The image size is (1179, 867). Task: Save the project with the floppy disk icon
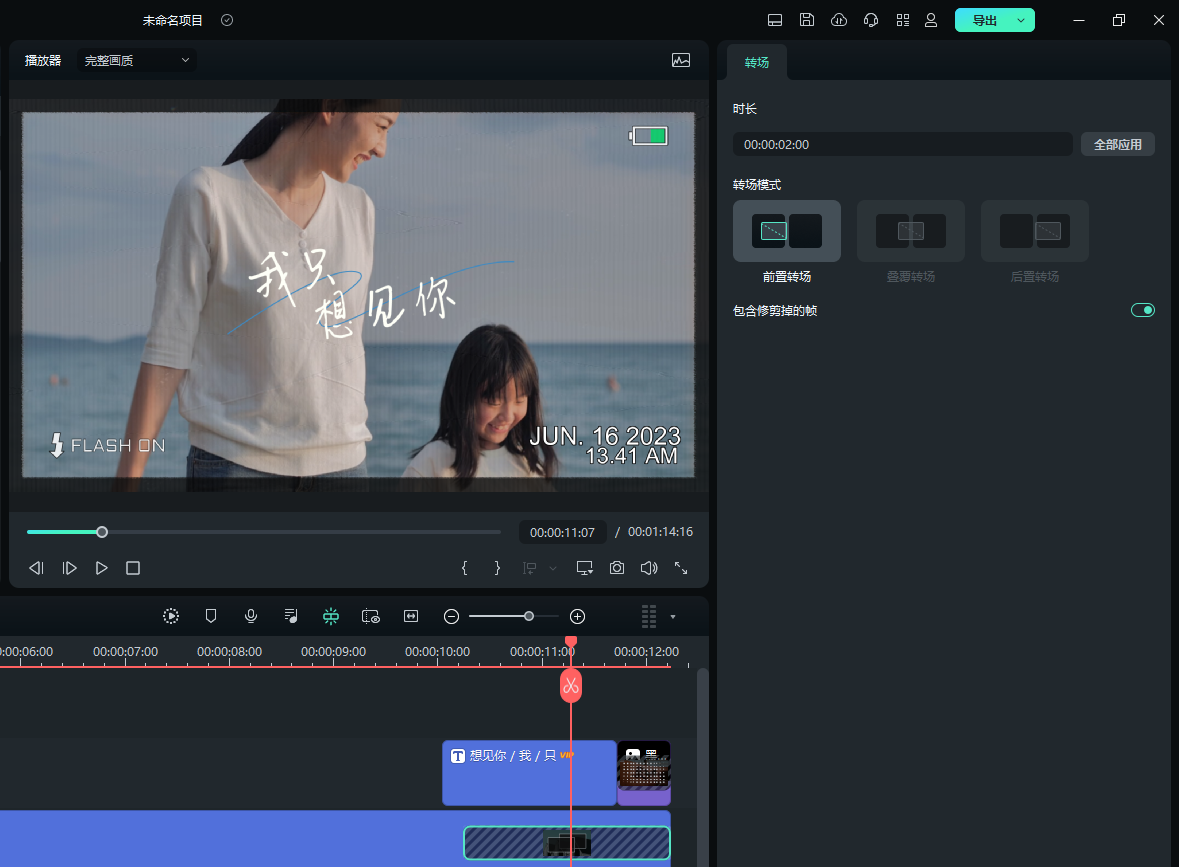(x=807, y=20)
